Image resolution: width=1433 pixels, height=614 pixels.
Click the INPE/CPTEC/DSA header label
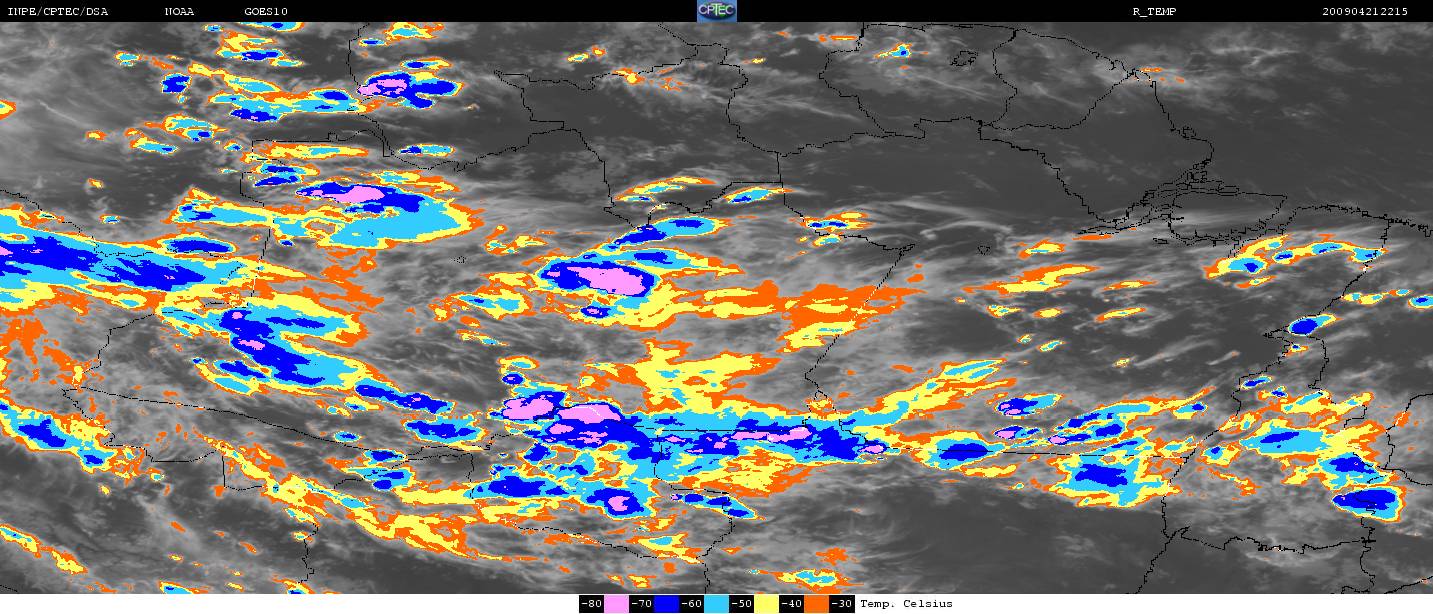57,12
